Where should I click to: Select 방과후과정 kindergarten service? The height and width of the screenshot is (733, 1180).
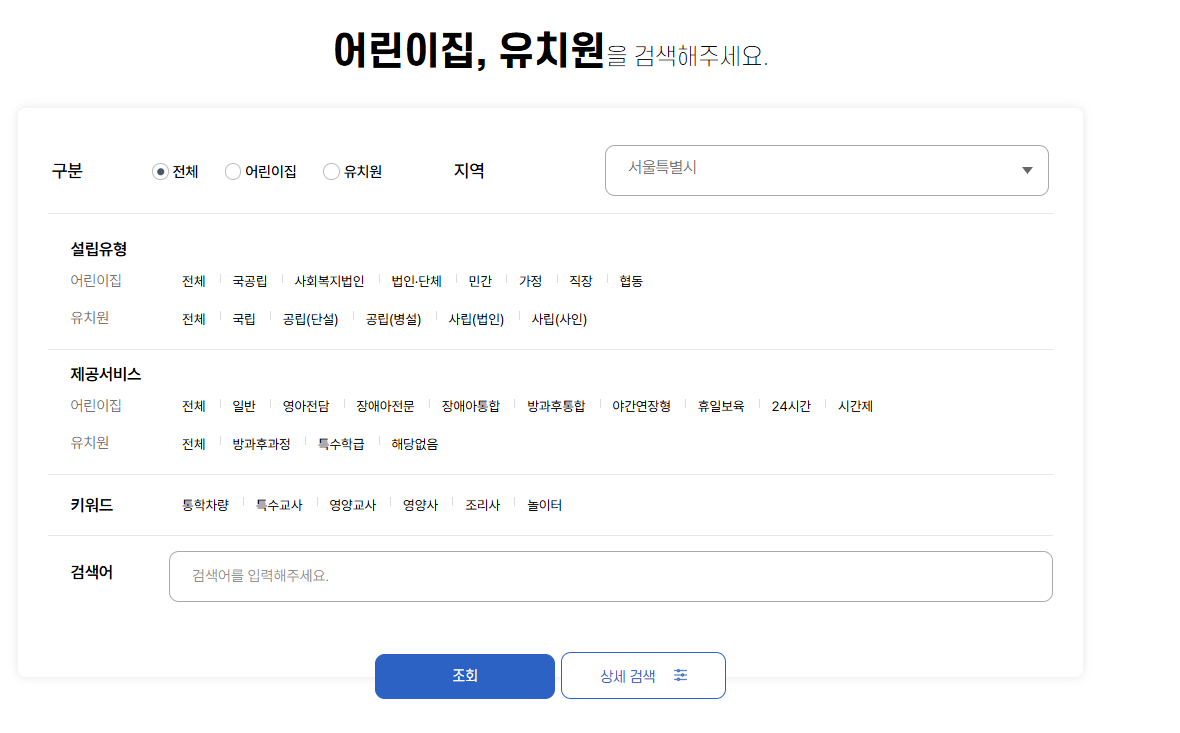(x=261, y=444)
